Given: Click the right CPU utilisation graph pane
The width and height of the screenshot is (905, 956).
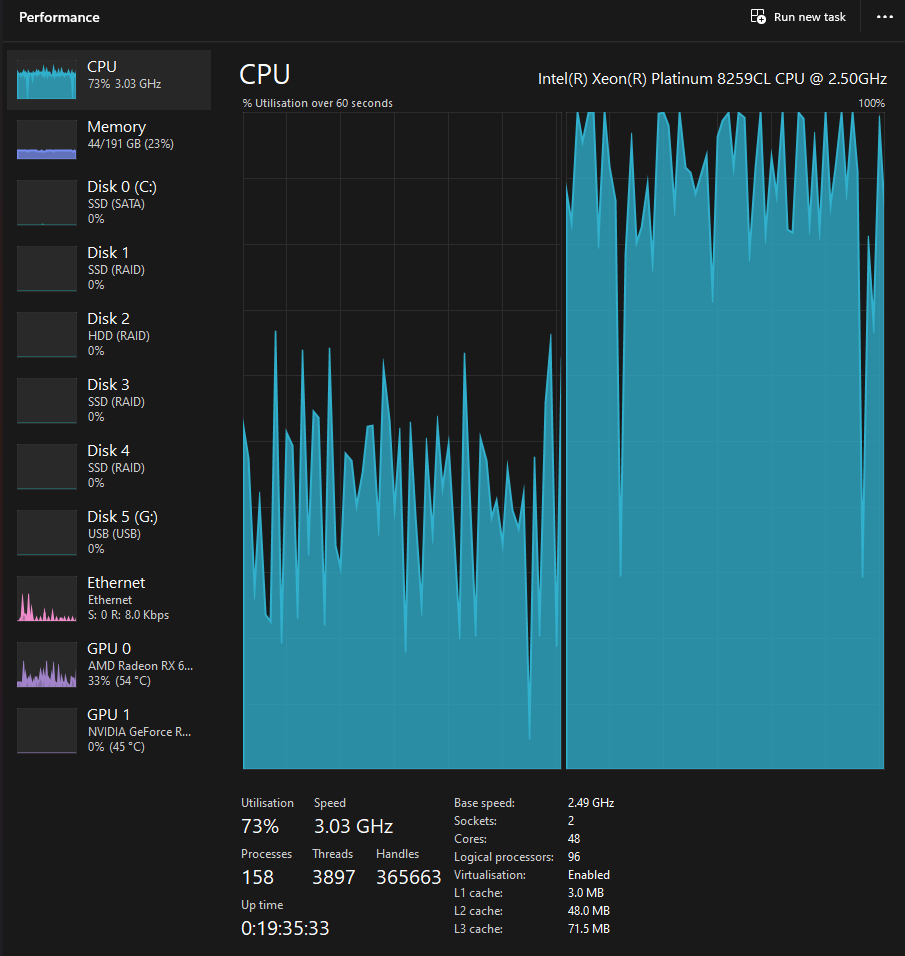Looking at the screenshot, I should tap(724, 440).
